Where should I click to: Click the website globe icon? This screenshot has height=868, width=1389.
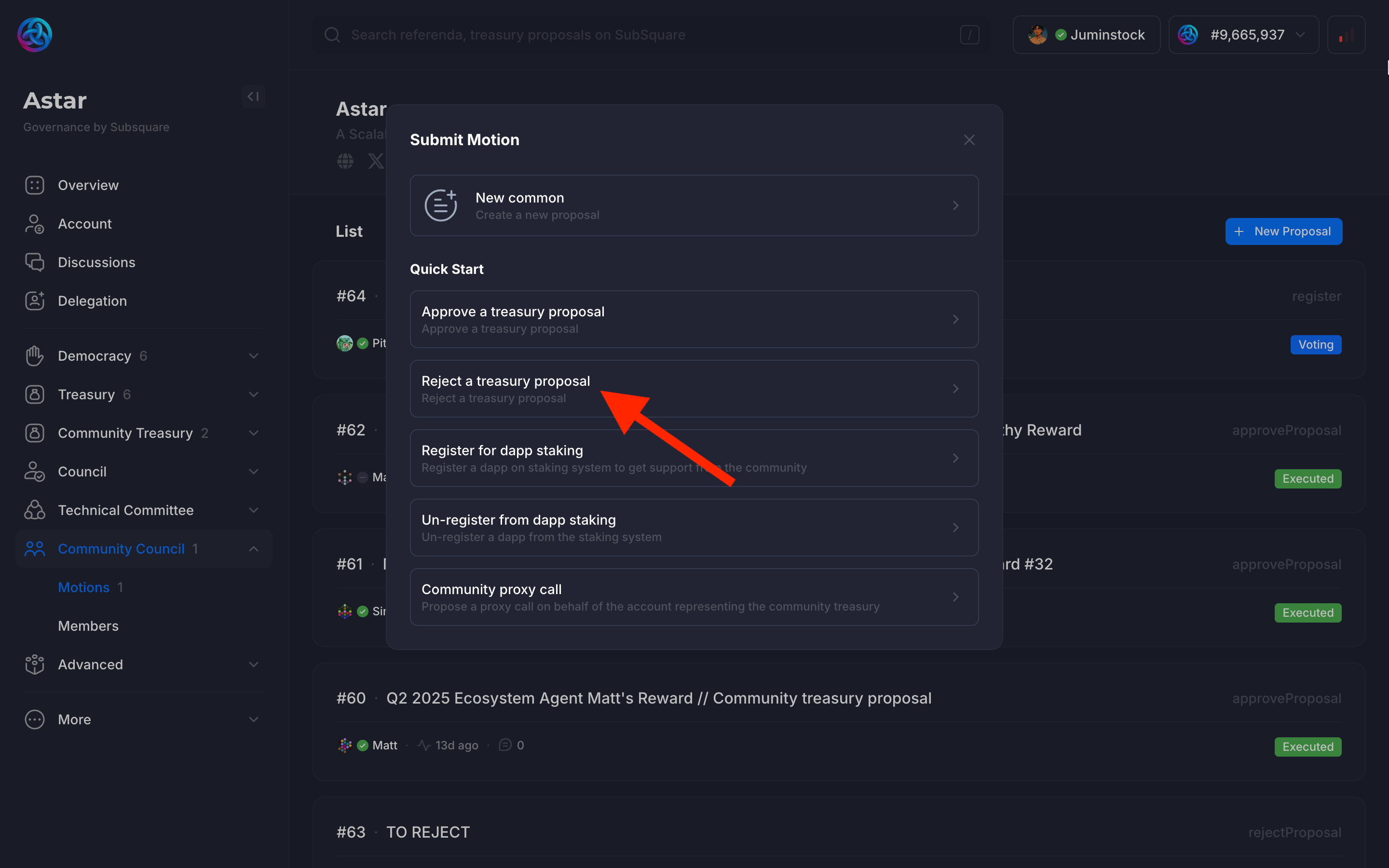pyautogui.click(x=345, y=161)
